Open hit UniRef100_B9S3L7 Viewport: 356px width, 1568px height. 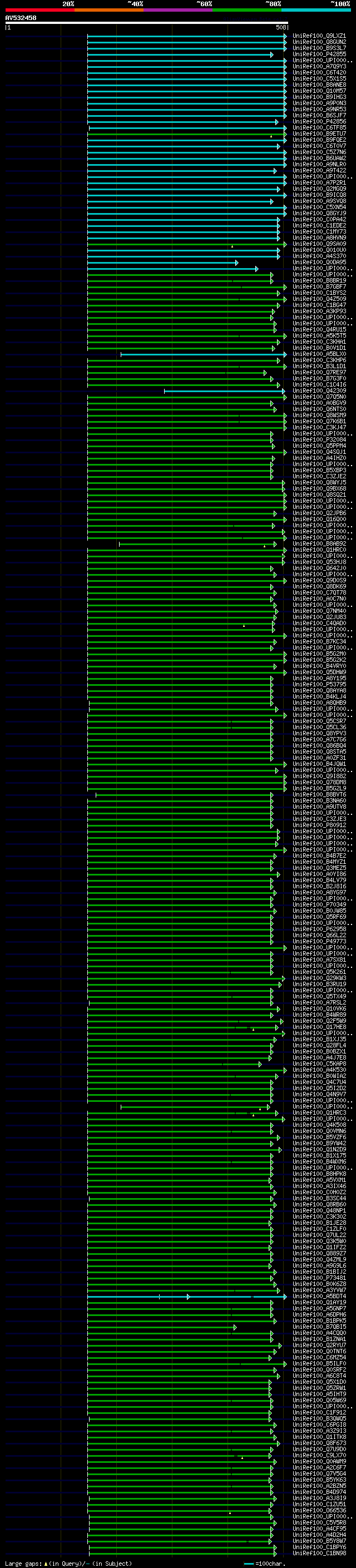pyautogui.click(x=319, y=48)
